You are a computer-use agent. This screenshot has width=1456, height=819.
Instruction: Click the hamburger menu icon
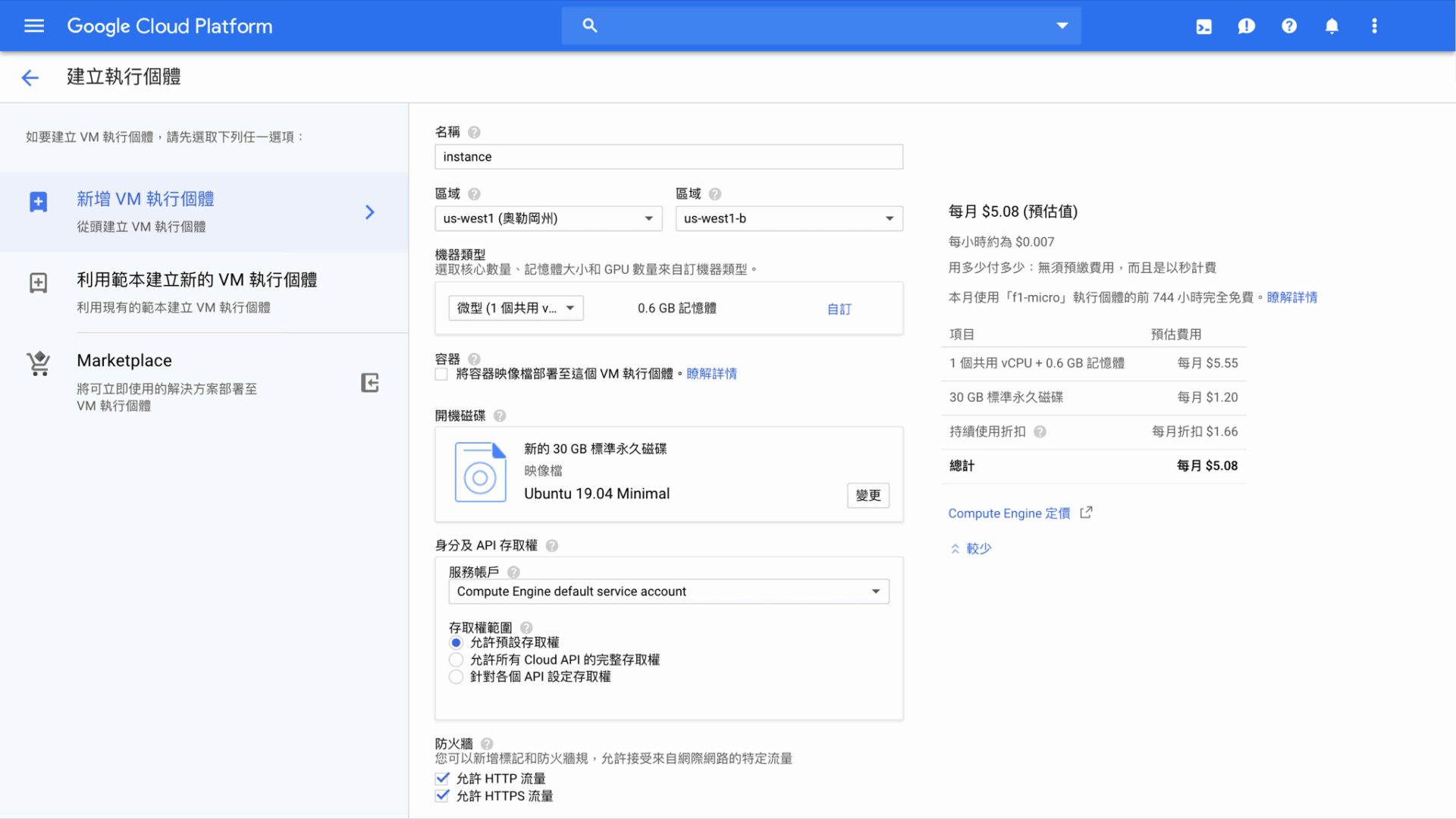[34, 26]
